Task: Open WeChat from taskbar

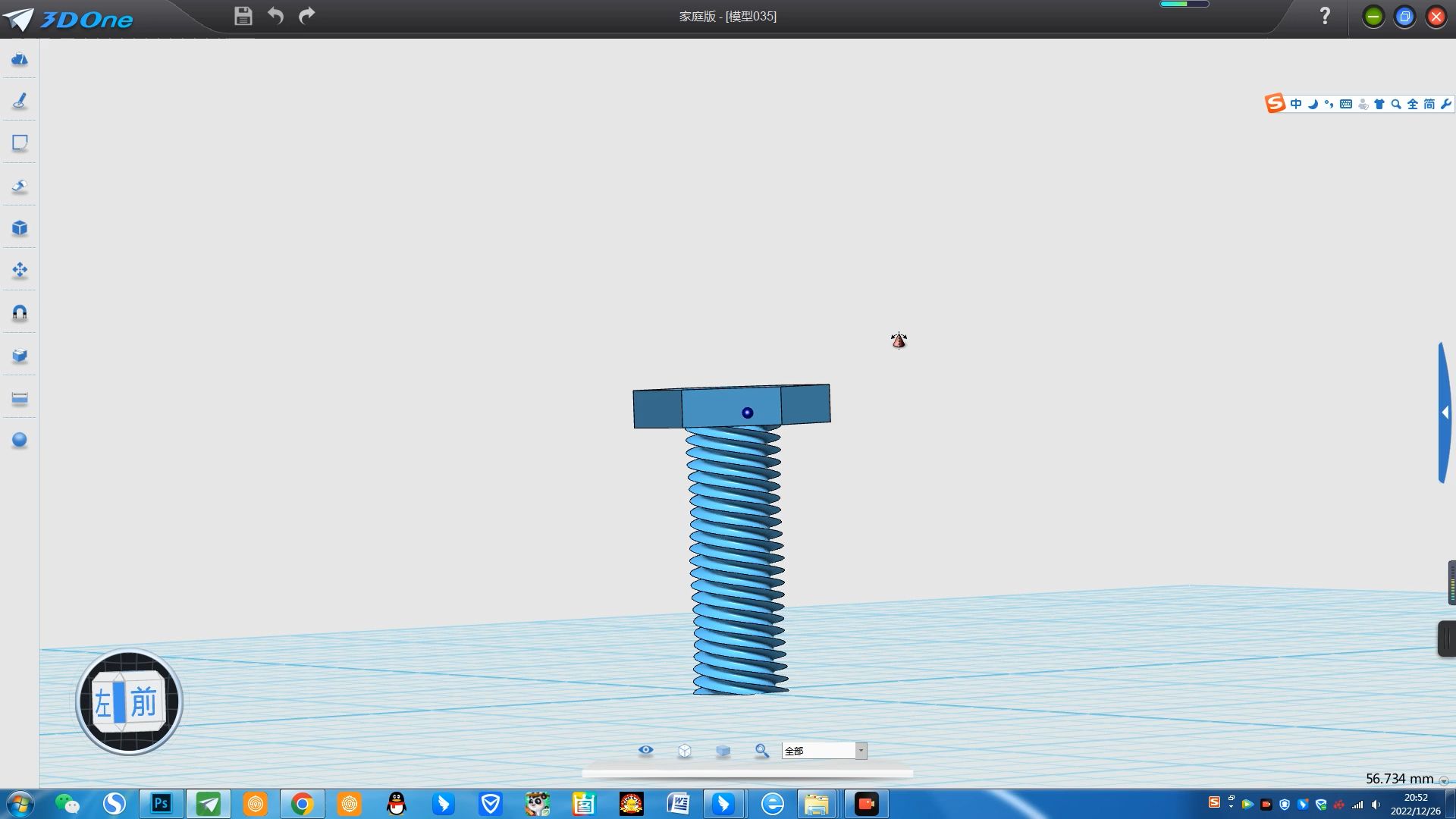Action: tap(67, 804)
